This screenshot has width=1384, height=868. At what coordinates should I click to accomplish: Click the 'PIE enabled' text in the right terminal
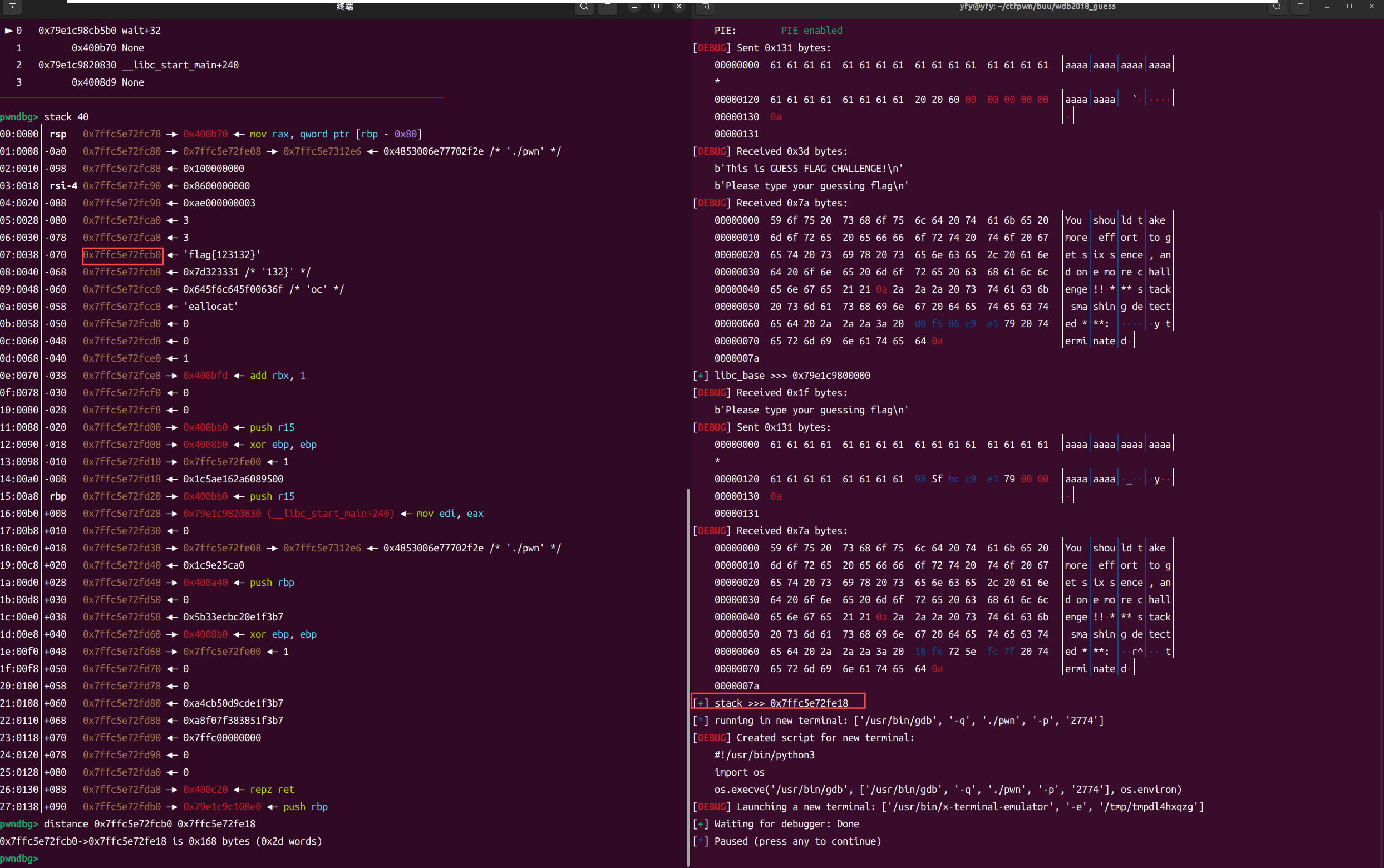click(x=812, y=31)
